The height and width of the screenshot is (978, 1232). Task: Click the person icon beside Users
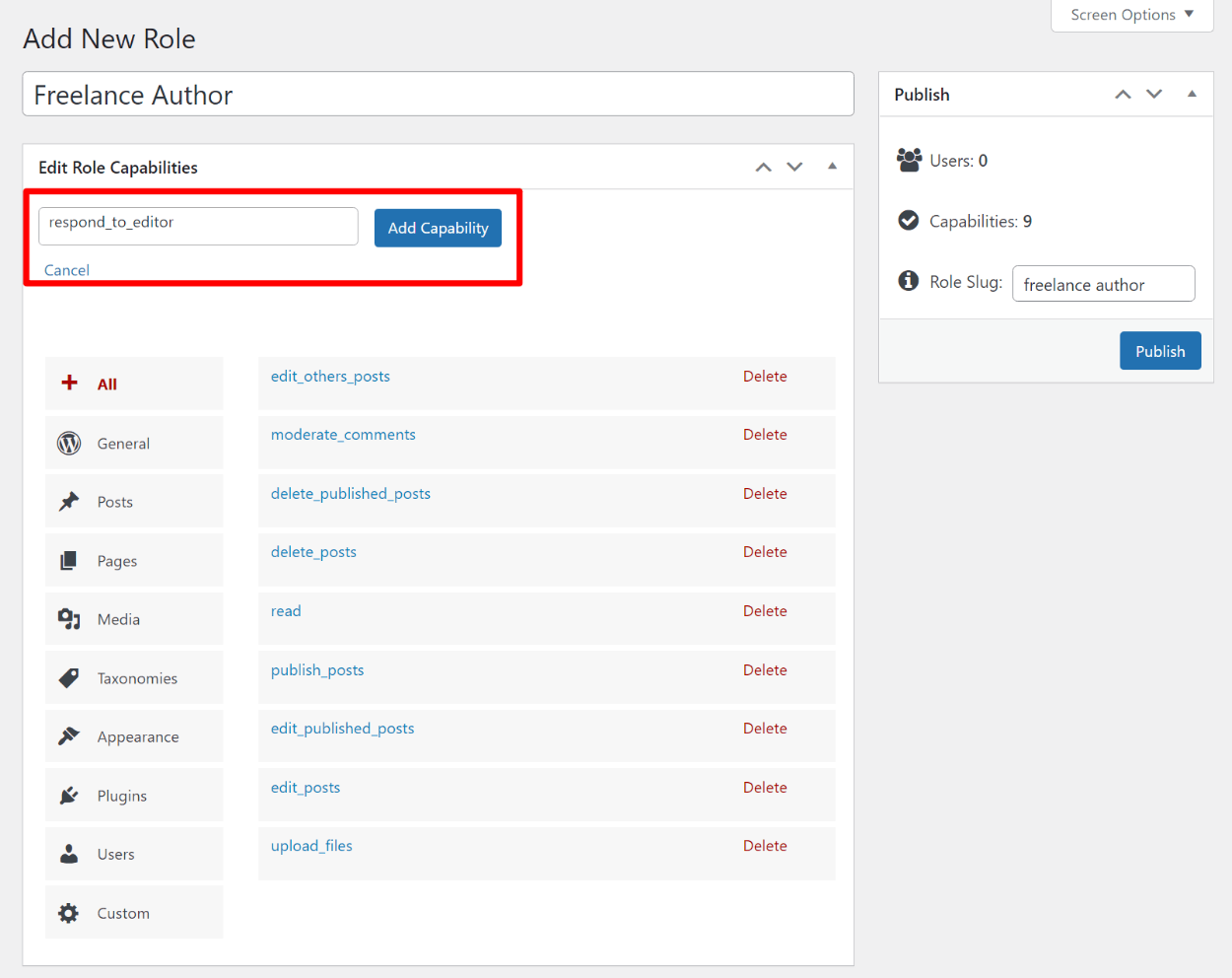coord(69,854)
